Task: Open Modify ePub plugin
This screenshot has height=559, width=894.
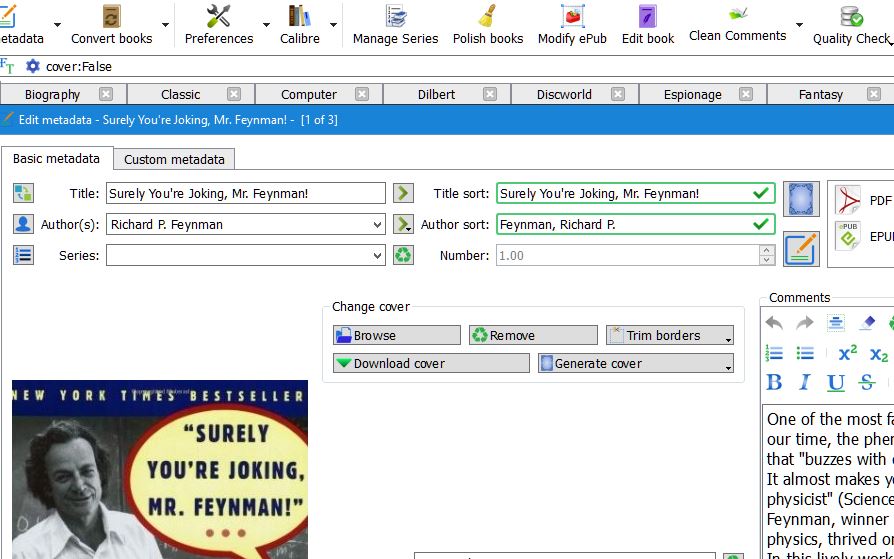Action: 572,25
